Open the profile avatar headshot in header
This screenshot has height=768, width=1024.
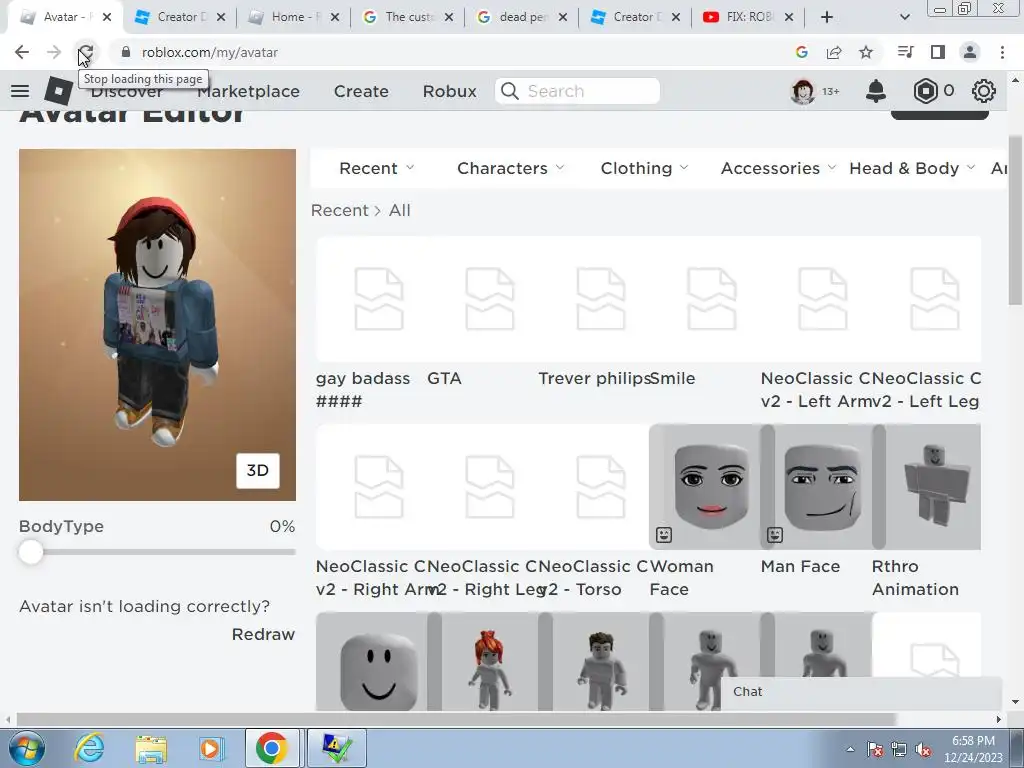coord(803,91)
